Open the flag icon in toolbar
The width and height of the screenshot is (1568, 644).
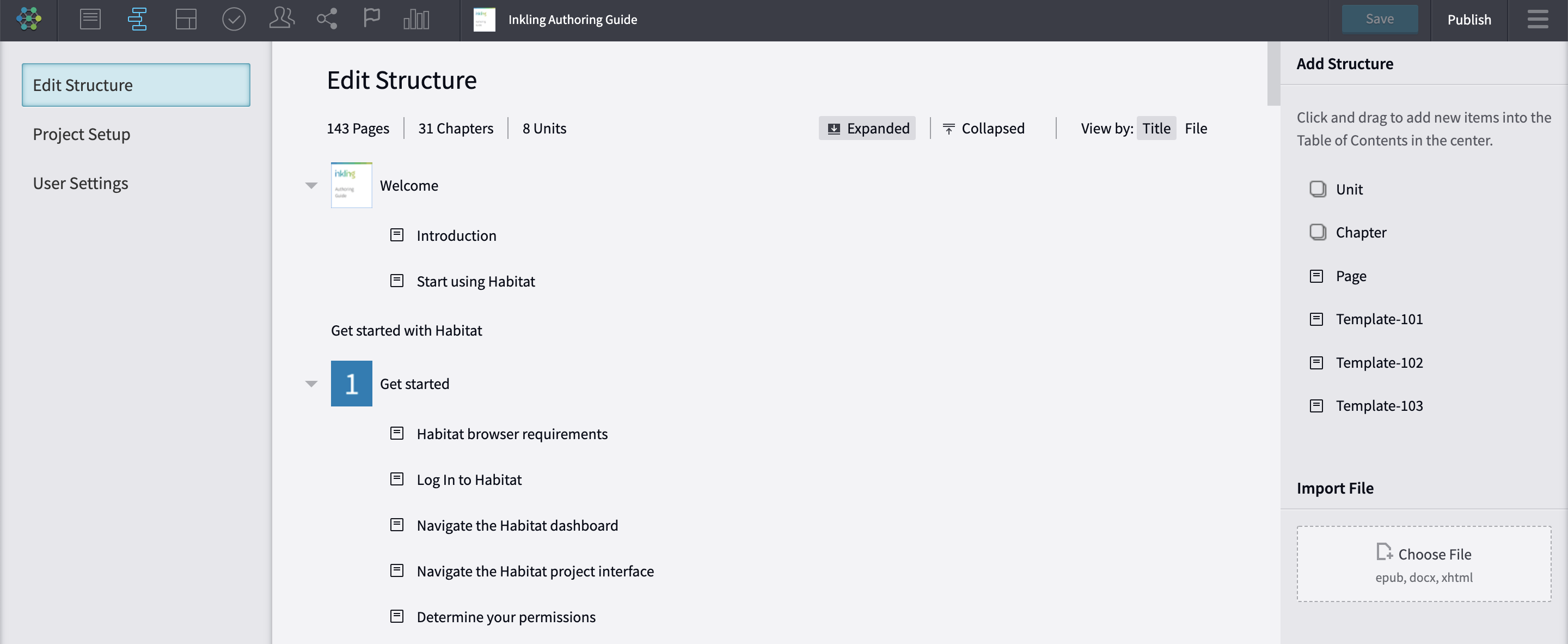(x=371, y=19)
